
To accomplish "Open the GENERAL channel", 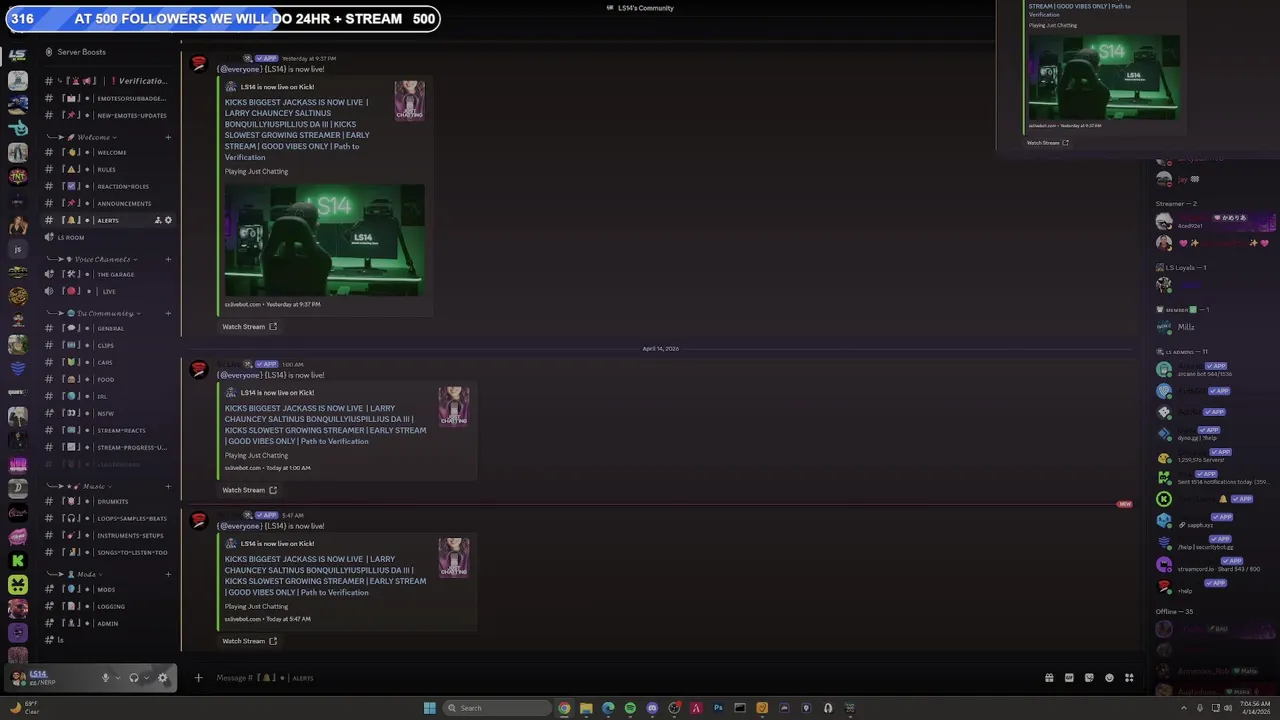I will coord(108,328).
